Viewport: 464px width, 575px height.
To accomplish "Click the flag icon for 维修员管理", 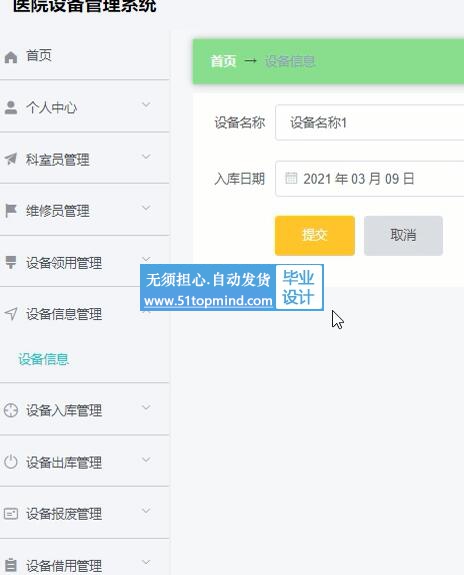I will point(11,211).
